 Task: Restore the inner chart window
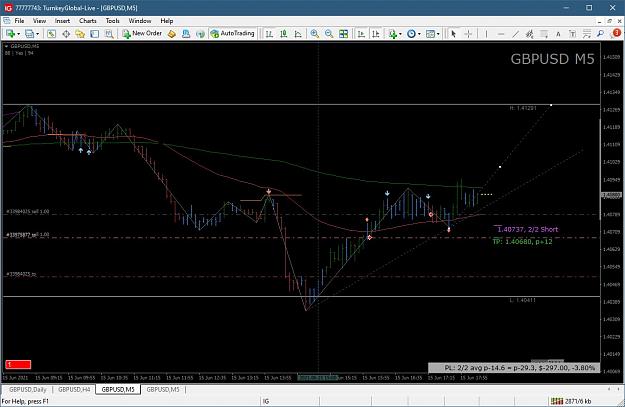pos(609,21)
